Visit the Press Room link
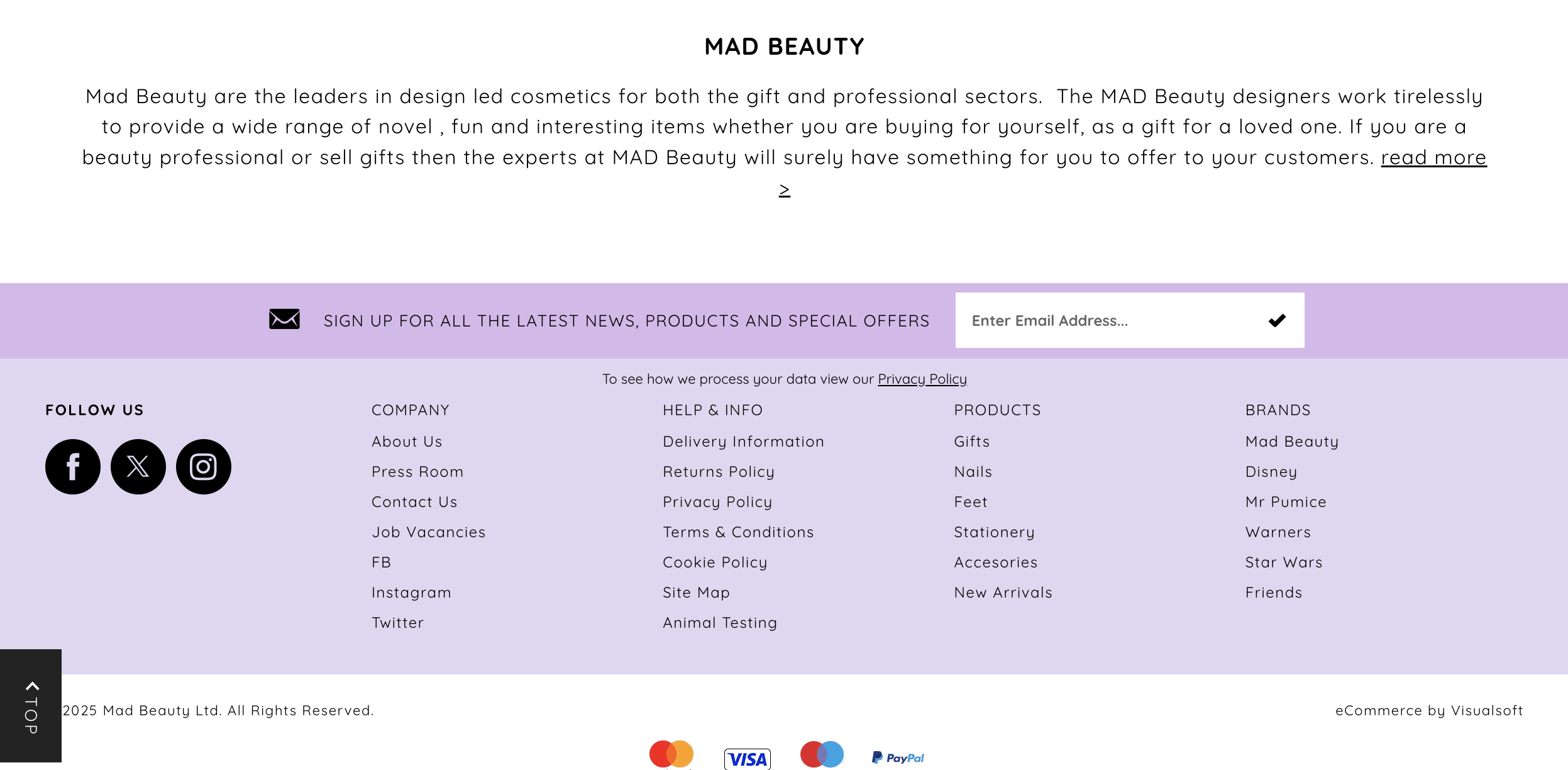 coord(417,472)
